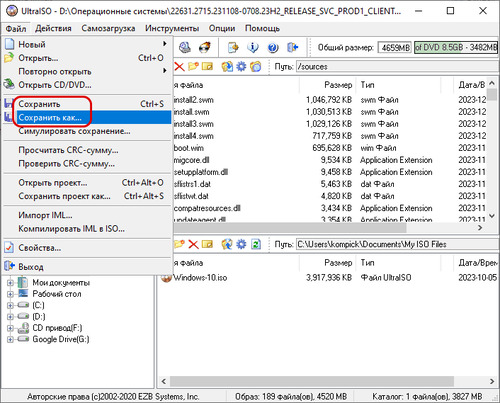Image resolution: width=500 pixels, height=403 pixels.
Task: Open image info via blue 'i' icon
Action: pos(253,48)
